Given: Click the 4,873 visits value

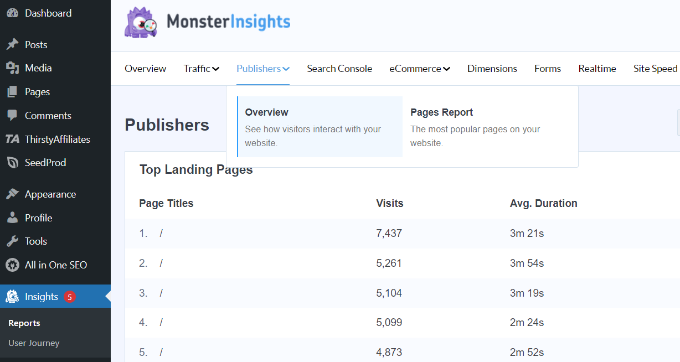Looking at the screenshot, I should (x=389, y=352).
